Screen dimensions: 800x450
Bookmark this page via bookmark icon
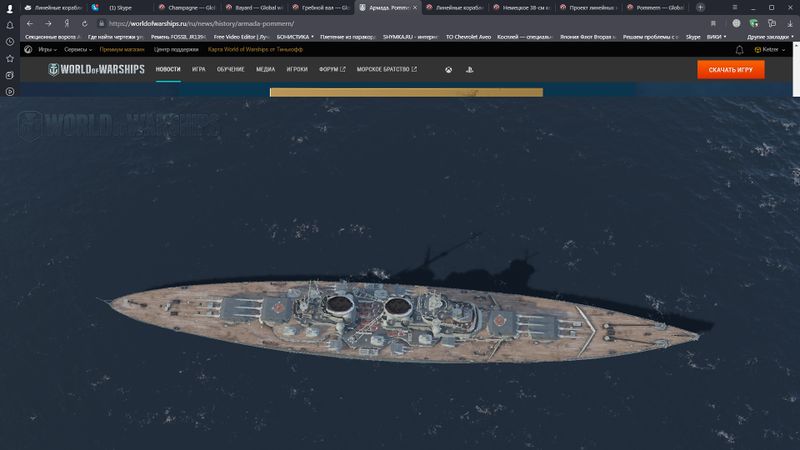(713, 23)
